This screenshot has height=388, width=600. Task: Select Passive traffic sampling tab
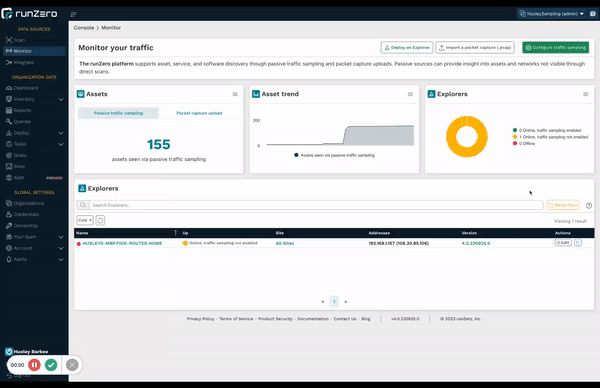click(118, 113)
